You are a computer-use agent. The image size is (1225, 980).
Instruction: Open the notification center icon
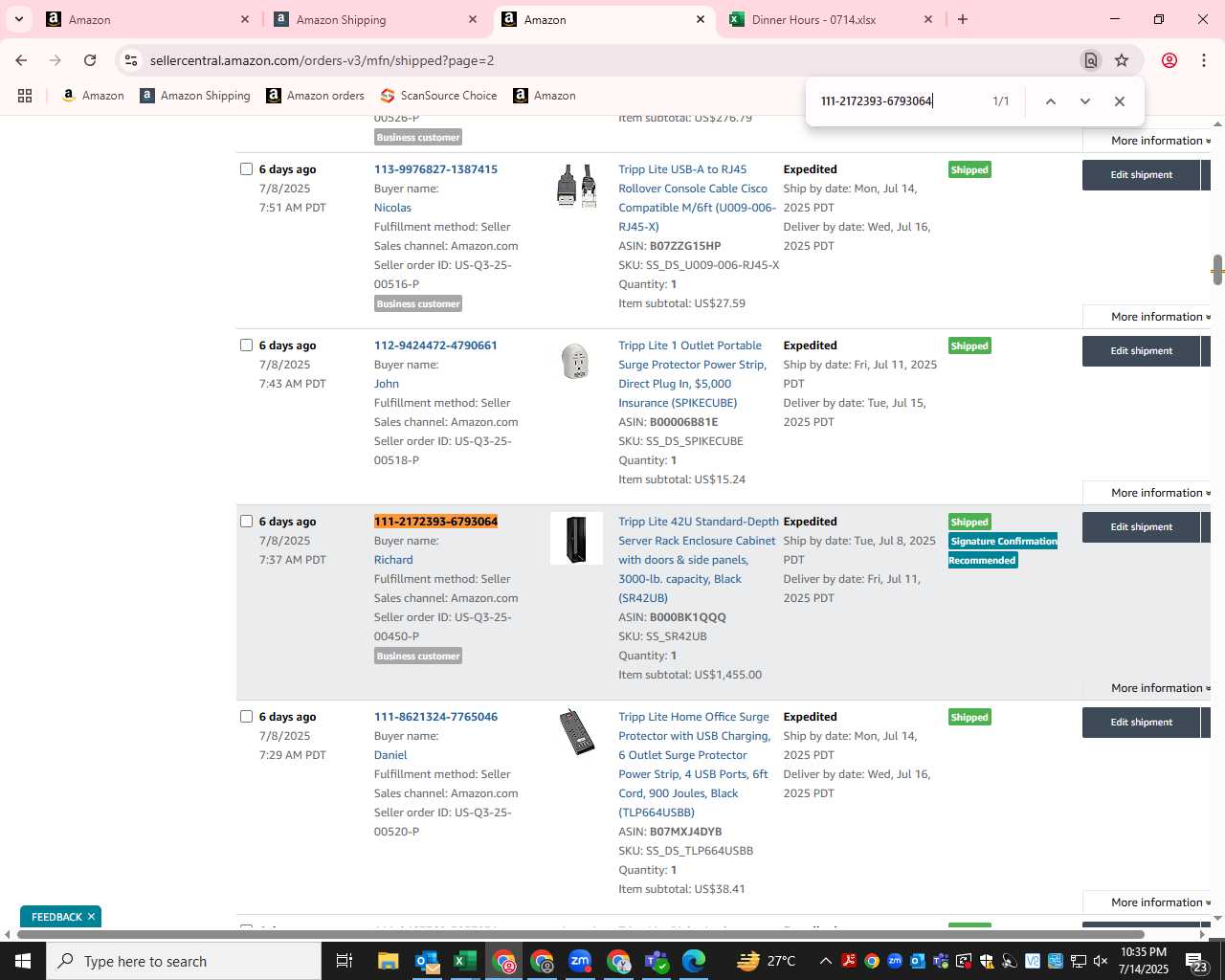click(x=1197, y=961)
